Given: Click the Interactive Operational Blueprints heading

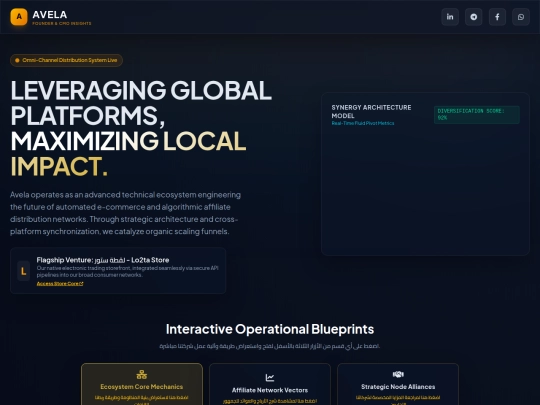Looking at the screenshot, I should (x=270, y=329).
